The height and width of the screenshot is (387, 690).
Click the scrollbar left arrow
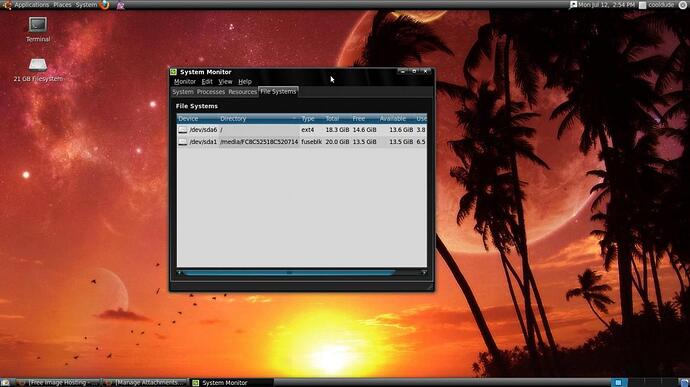(x=179, y=273)
